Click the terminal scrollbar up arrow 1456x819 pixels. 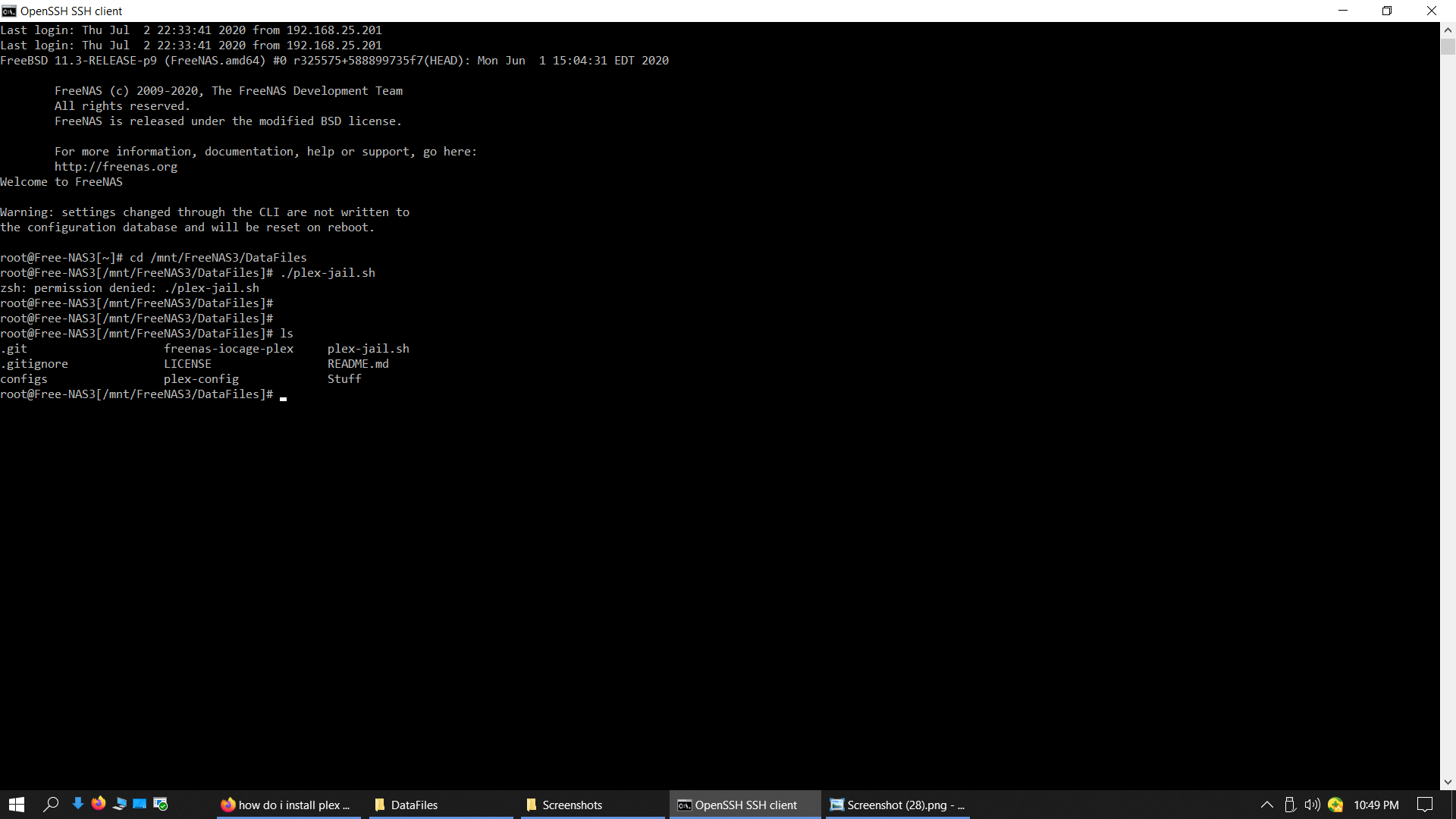tap(1448, 30)
